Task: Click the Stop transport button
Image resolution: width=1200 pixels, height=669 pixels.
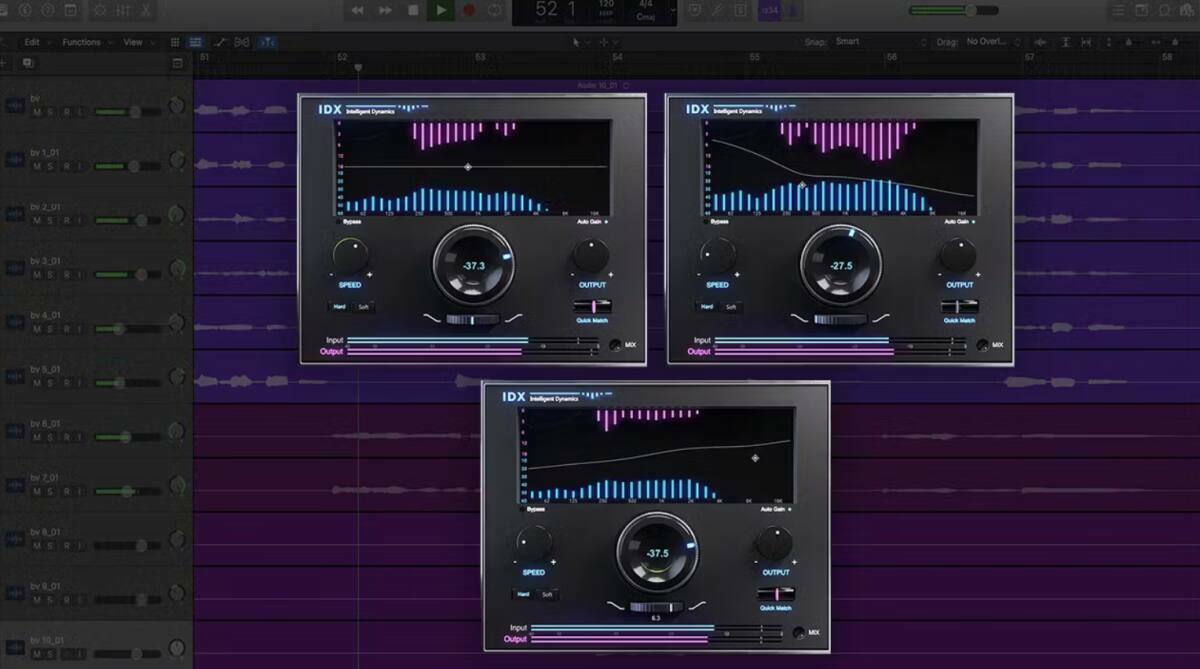Action: tap(413, 11)
